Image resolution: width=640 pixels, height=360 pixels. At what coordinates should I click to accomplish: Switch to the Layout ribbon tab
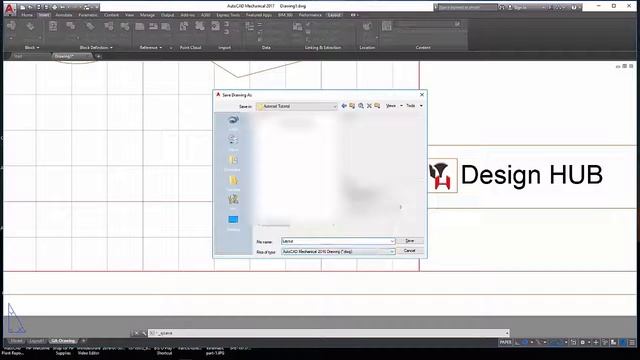334,15
